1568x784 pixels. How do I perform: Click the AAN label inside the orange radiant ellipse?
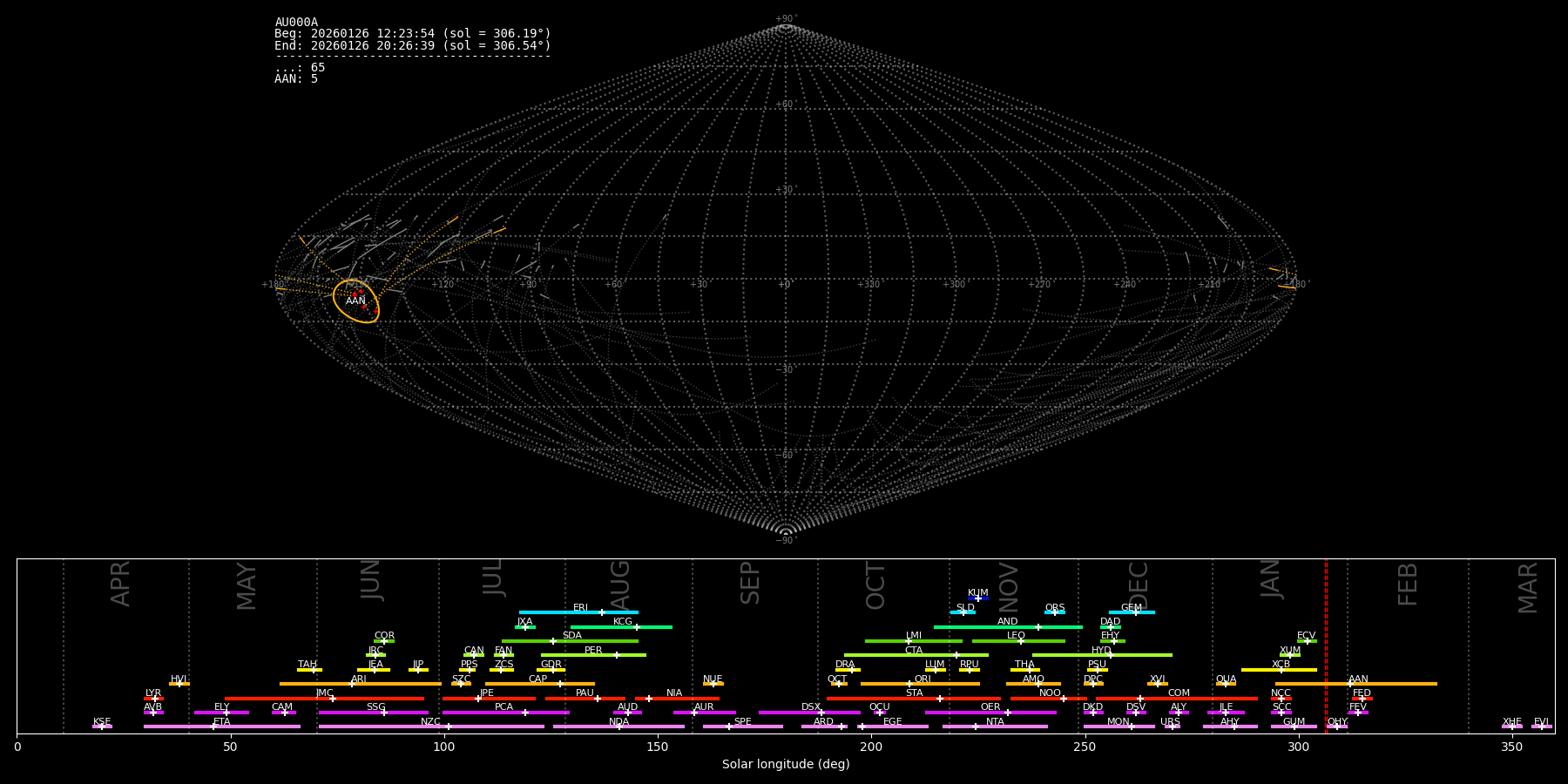pos(355,301)
